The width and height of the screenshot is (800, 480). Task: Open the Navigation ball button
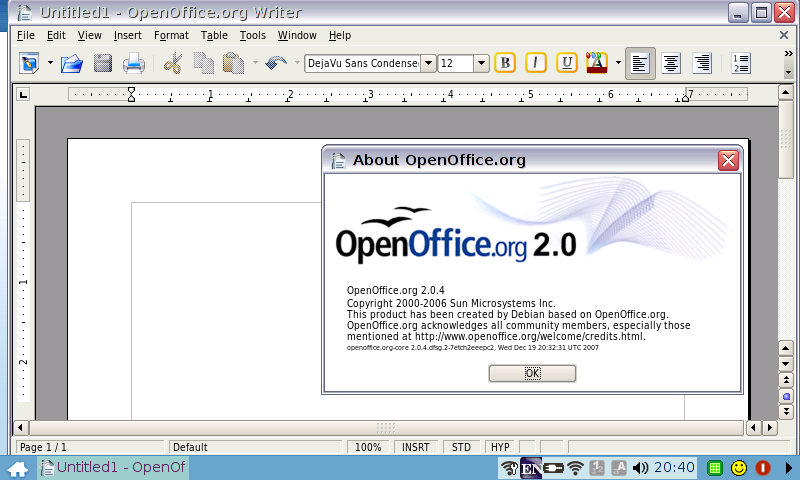(x=785, y=396)
